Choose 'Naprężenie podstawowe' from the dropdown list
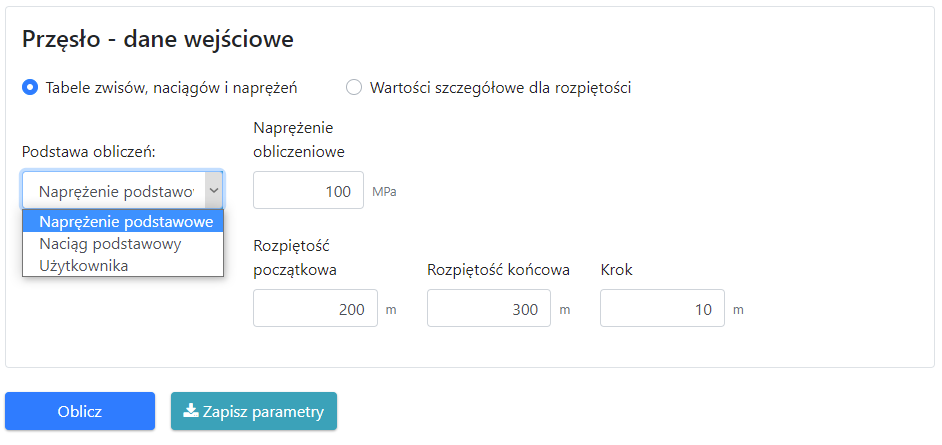942x445 pixels. point(126,221)
